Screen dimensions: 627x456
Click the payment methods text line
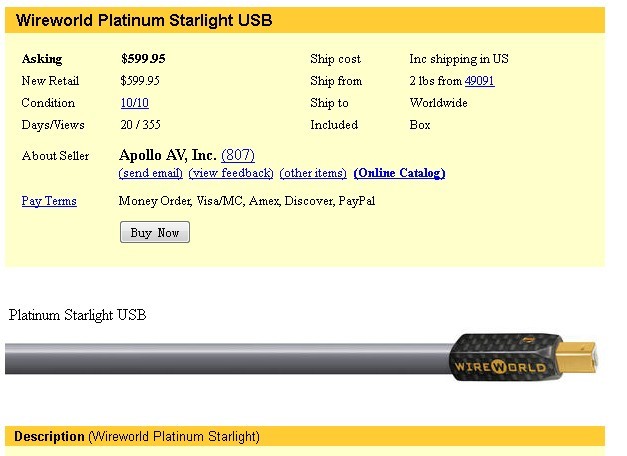pyautogui.click(x=247, y=201)
